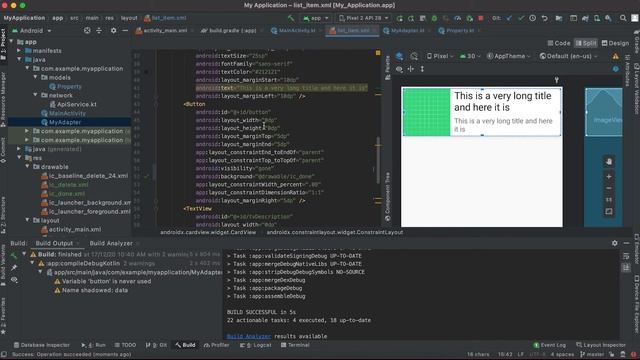The height and width of the screenshot is (360, 640).
Task: Zoom out the layout preview with minus
Action: pos(609,188)
